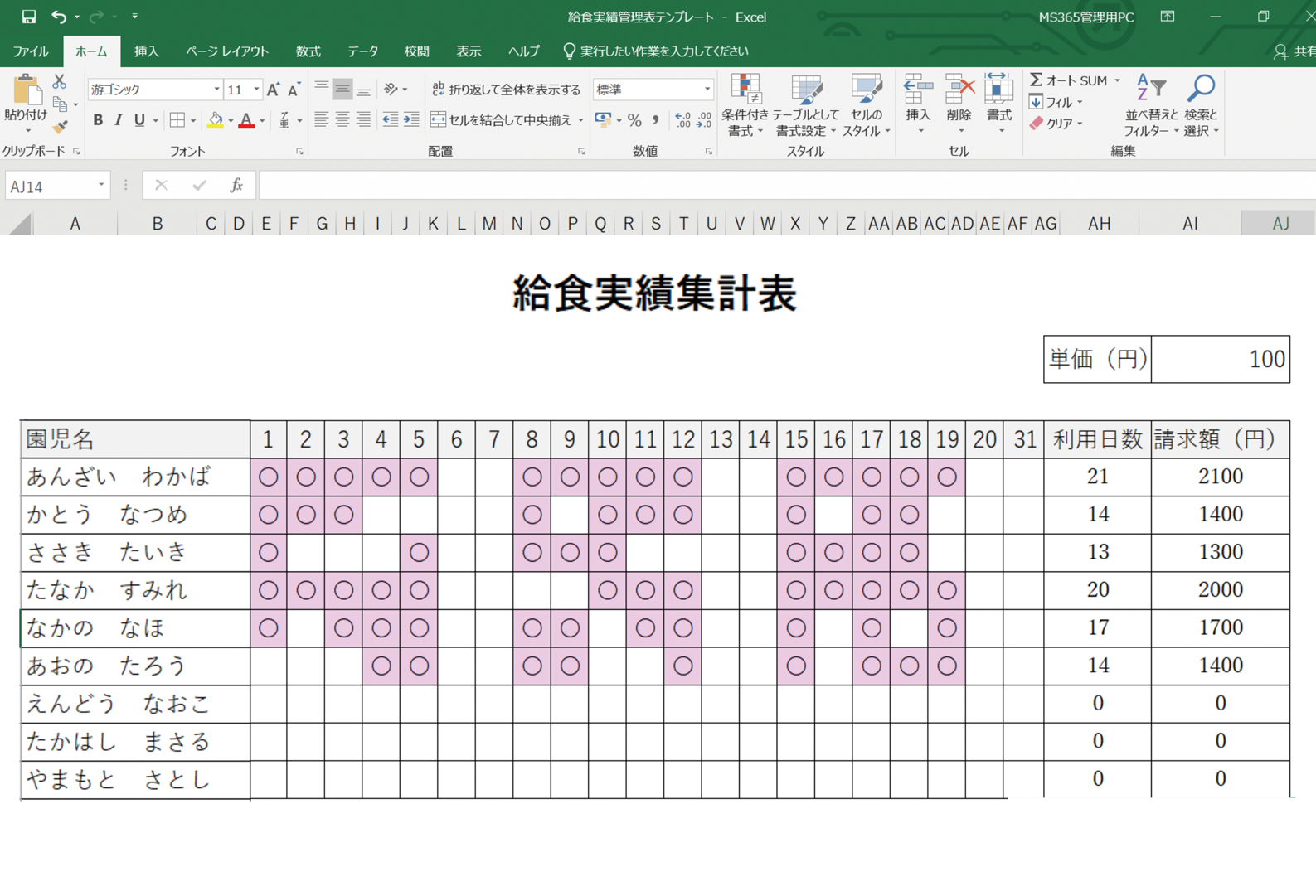1316x896 pixels.
Task: Click the Cut scissors icon
Action: pos(59,82)
